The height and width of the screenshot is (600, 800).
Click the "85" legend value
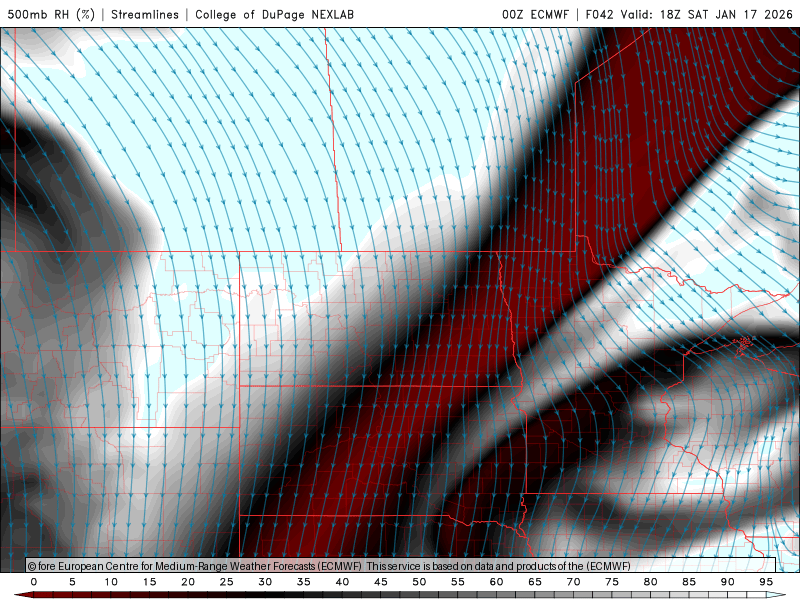tap(689, 582)
